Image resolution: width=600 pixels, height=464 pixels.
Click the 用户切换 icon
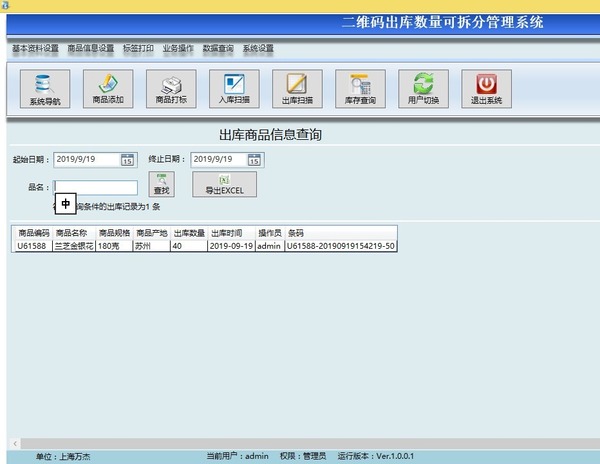click(423, 89)
